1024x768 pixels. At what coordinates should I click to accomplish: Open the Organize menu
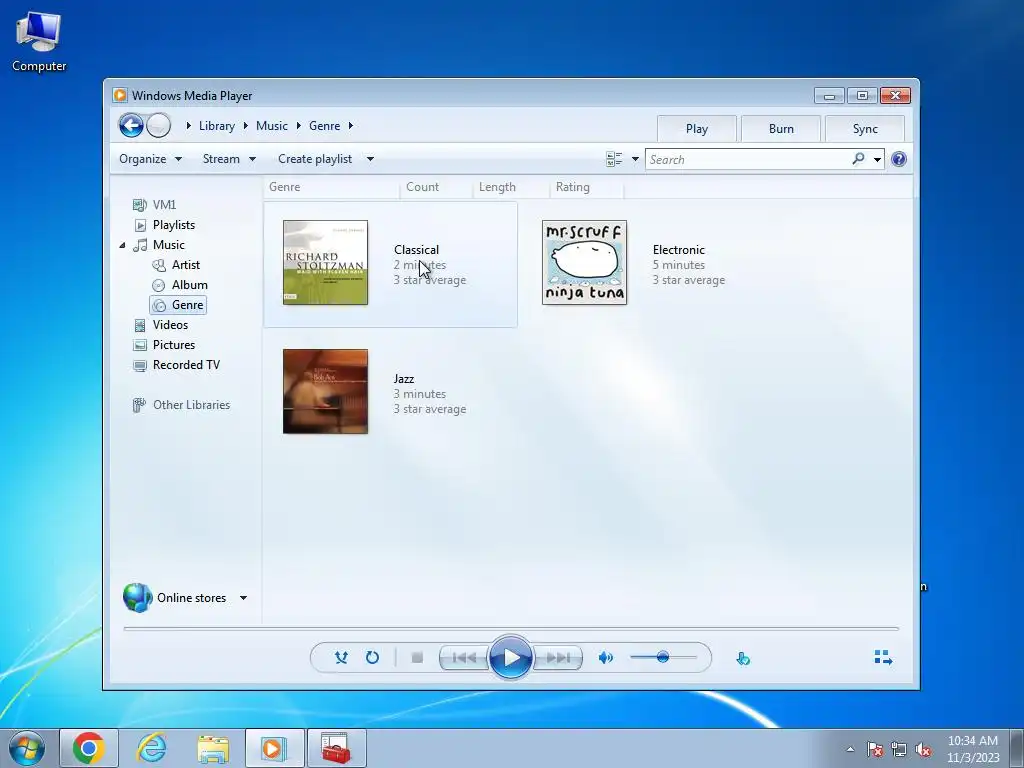coord(150,159)
